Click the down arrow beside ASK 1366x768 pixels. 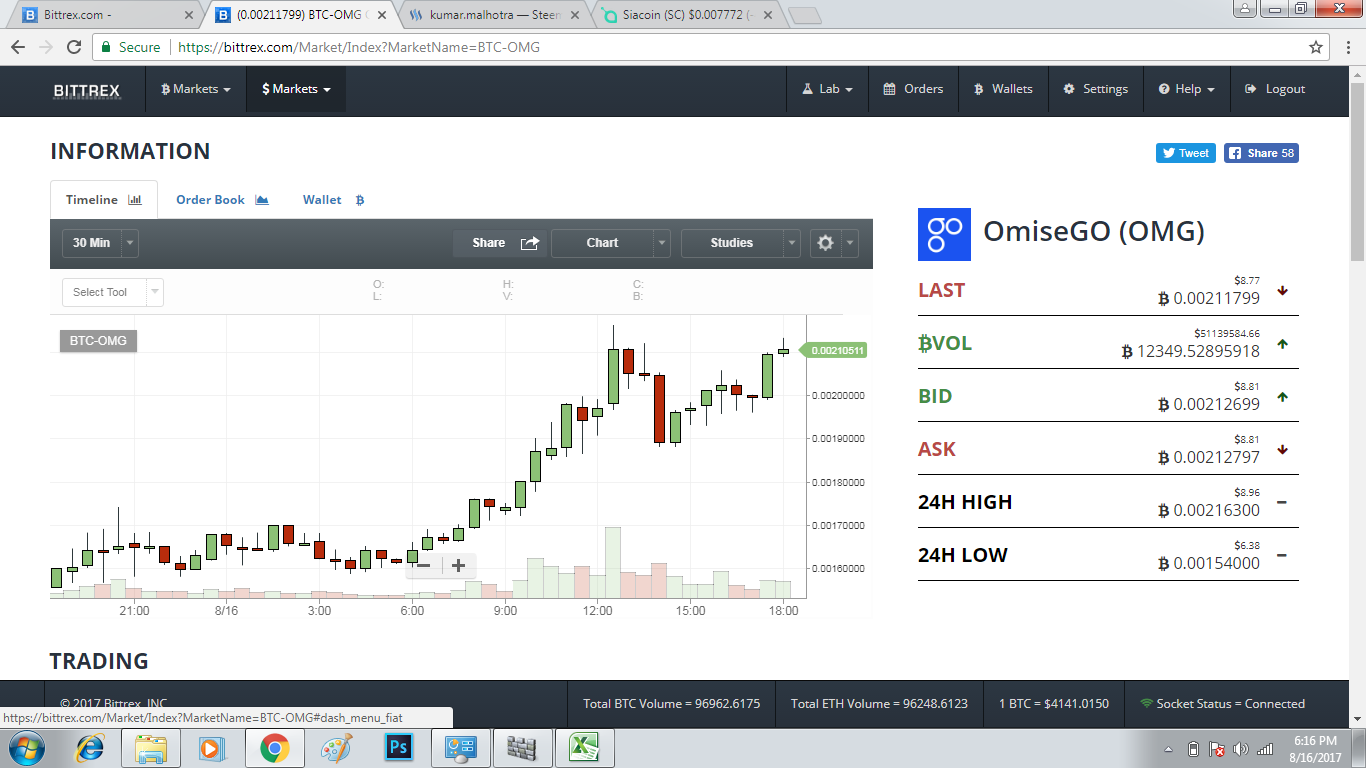[1282, 450]
